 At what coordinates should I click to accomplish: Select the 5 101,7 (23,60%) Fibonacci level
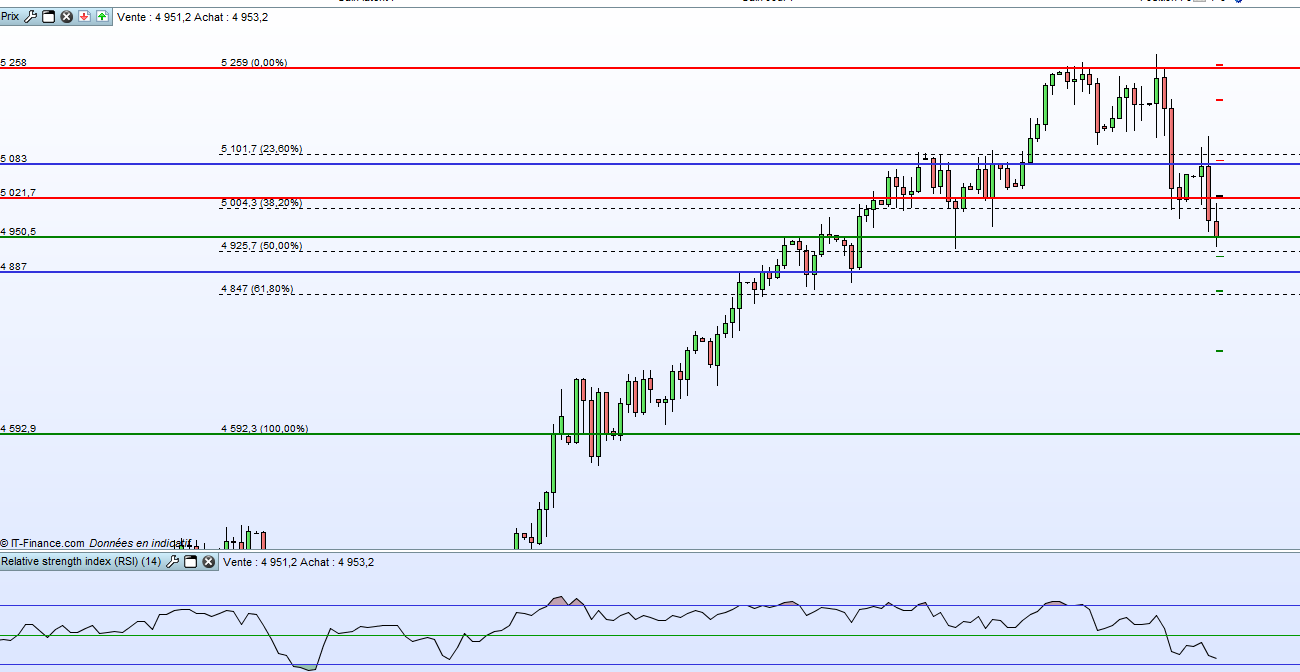261,149
